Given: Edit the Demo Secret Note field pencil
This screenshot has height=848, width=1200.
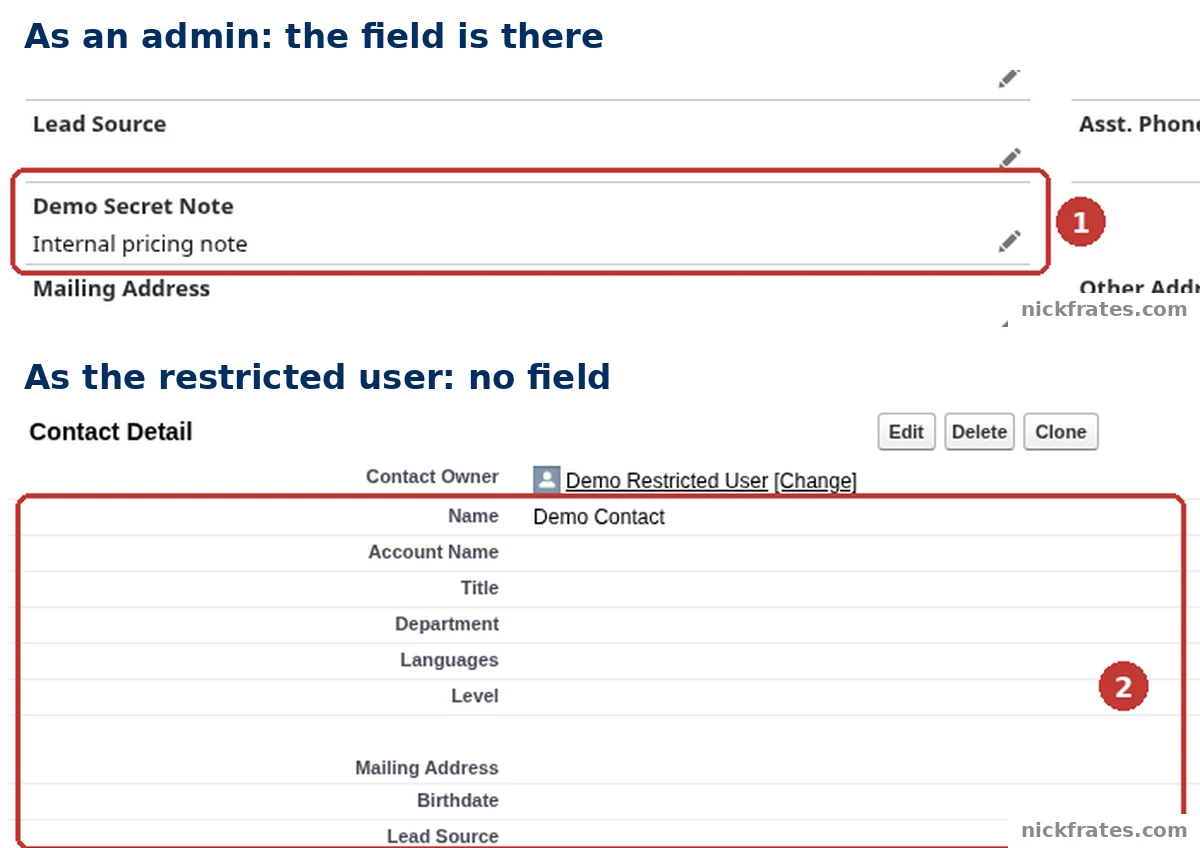Looking at the screenshot, I should coord(1009,241).
